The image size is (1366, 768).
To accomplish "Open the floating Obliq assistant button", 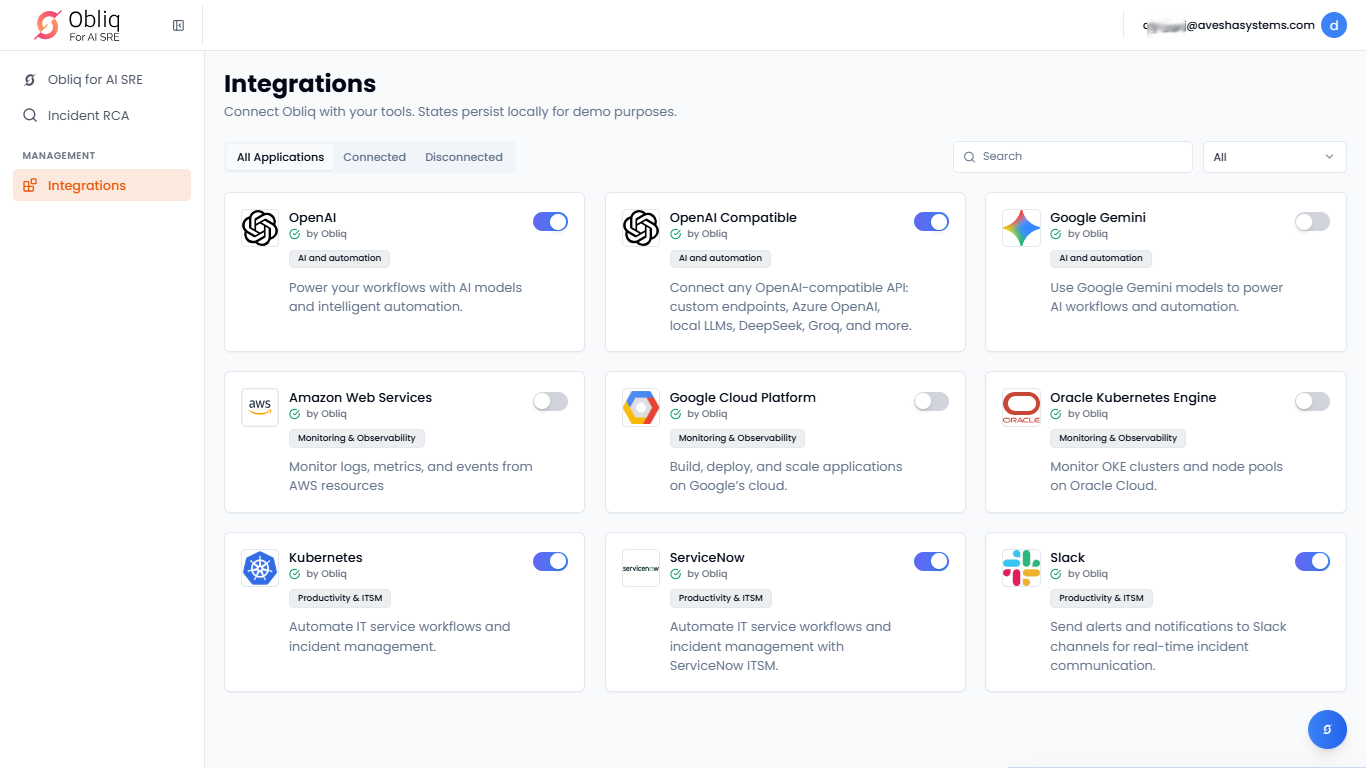I will tap(1326, 729).
